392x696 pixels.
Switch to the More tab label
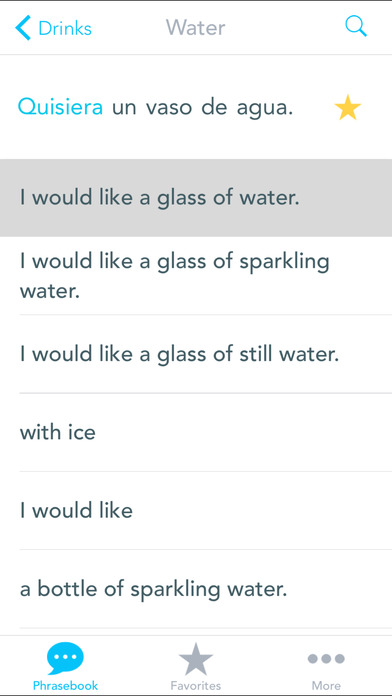326,685
